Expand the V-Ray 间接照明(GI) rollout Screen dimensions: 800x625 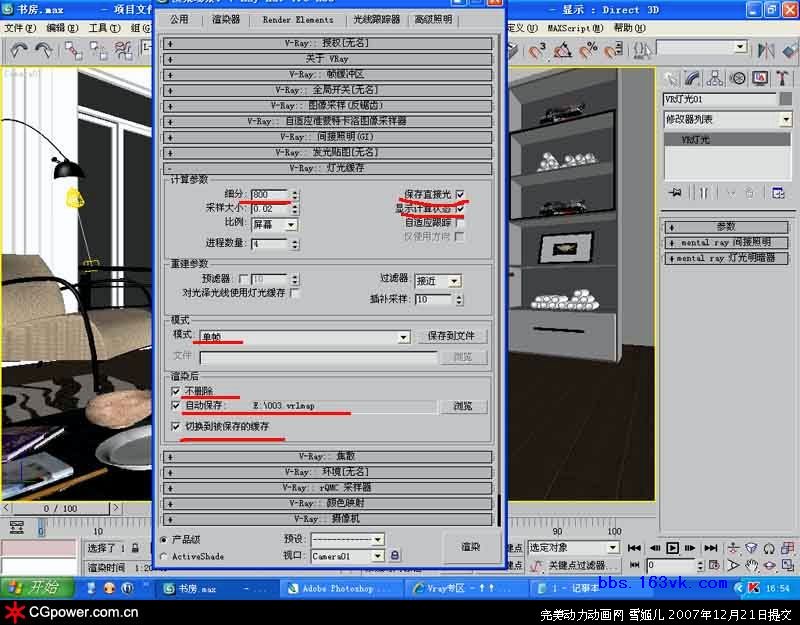[329, 136]
